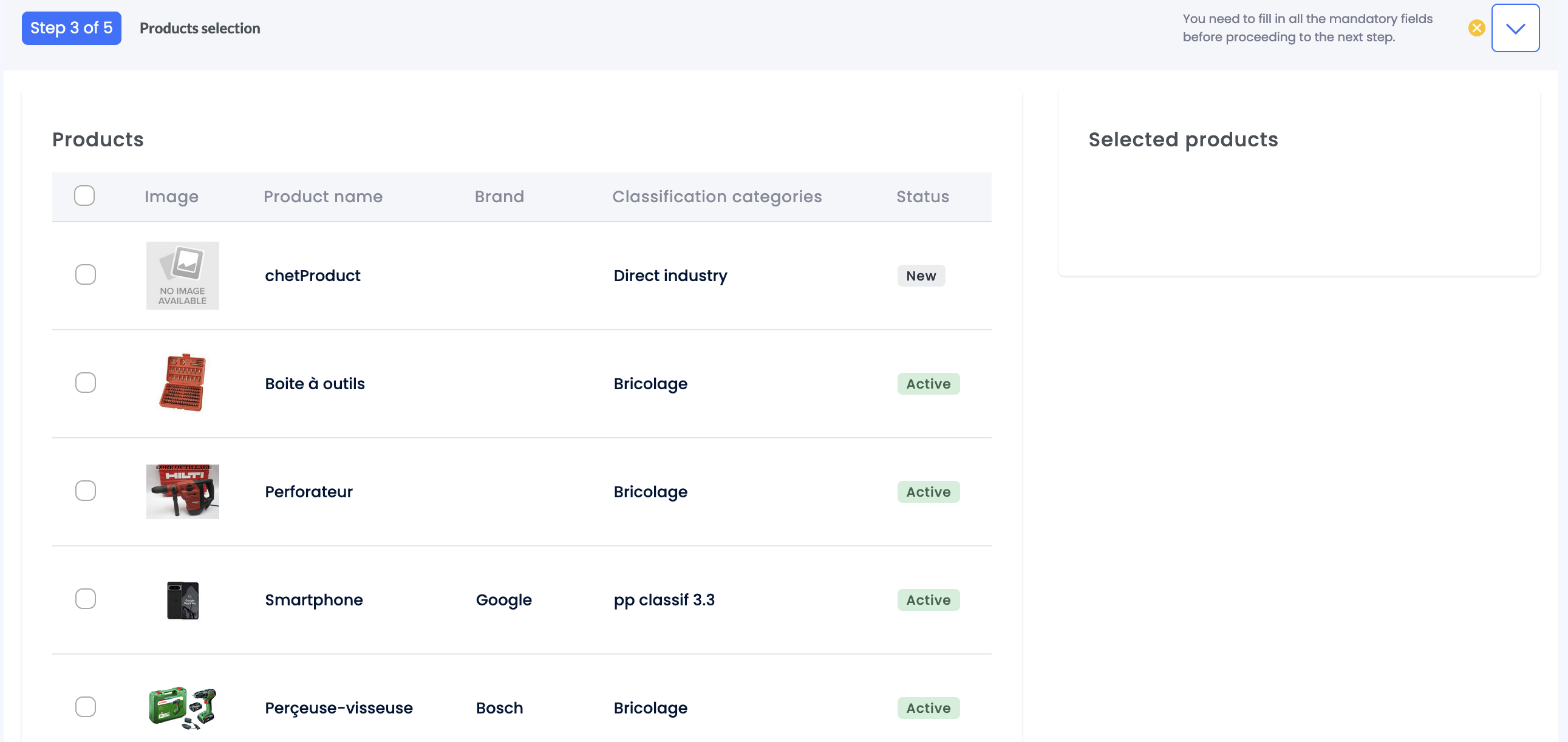Click the Active badge for Smartphone

click(929, 599)
